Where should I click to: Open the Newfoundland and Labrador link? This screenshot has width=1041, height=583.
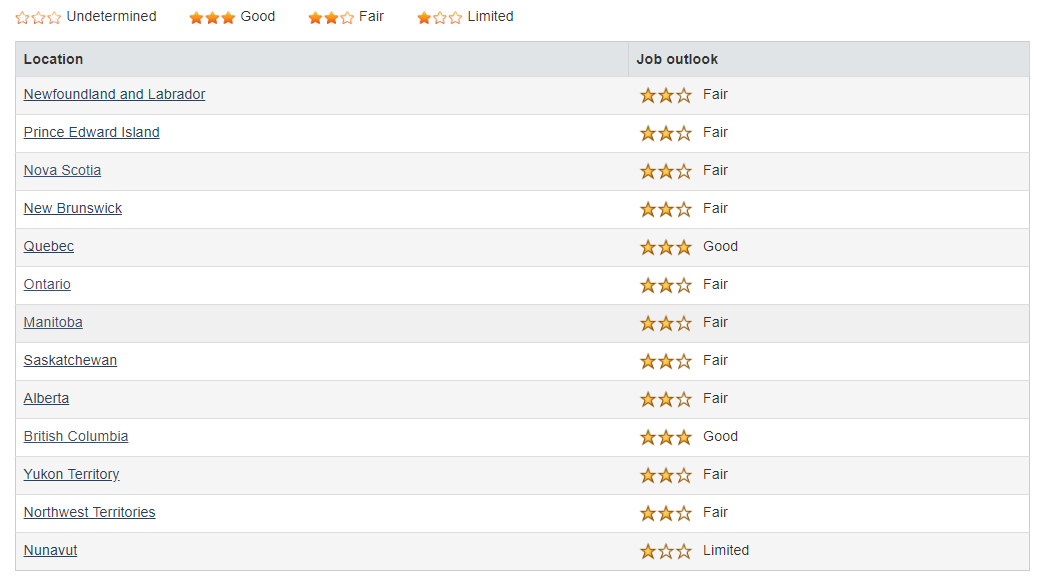[114, 94]
